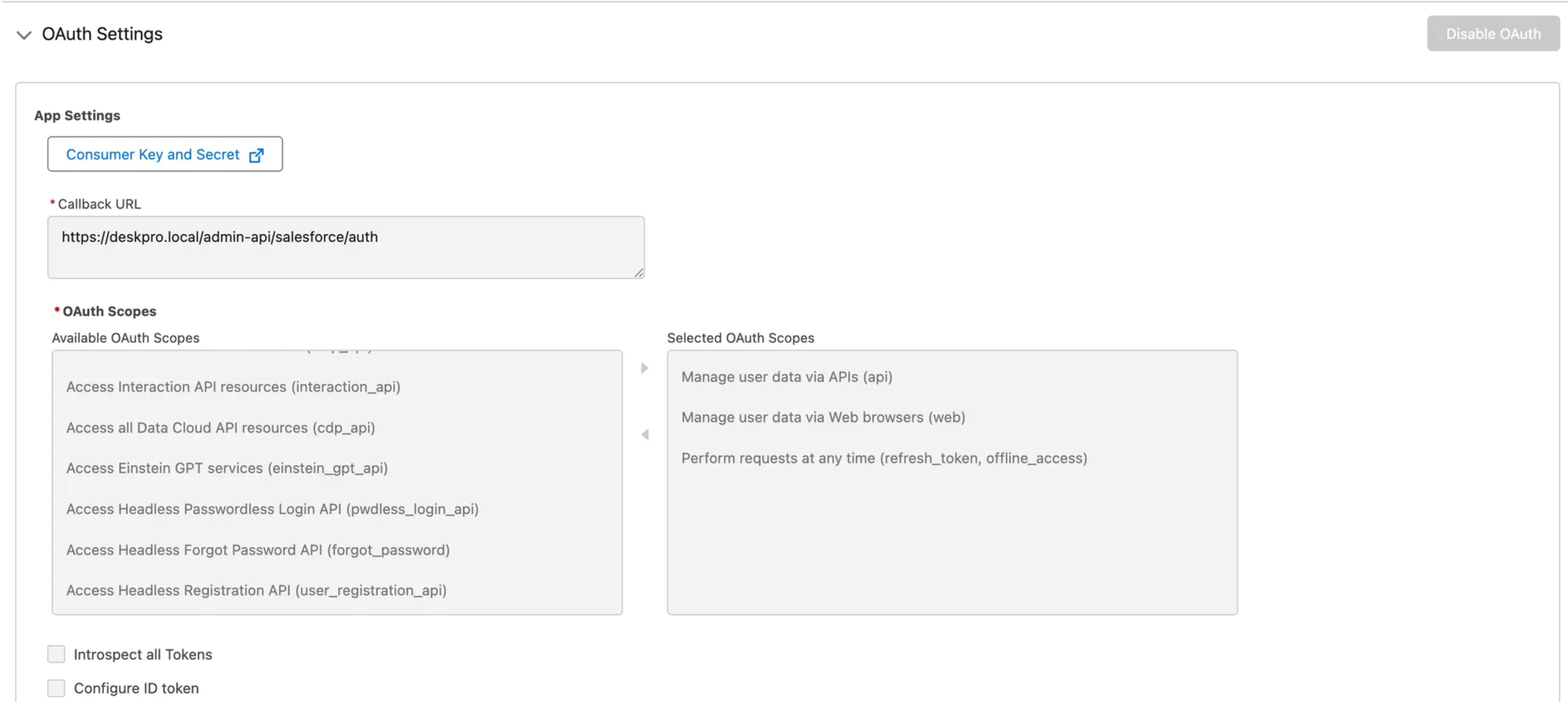Click into the Callback URL text field
This screenshot has width=1568, height=702.
click(x=345, y=247)
